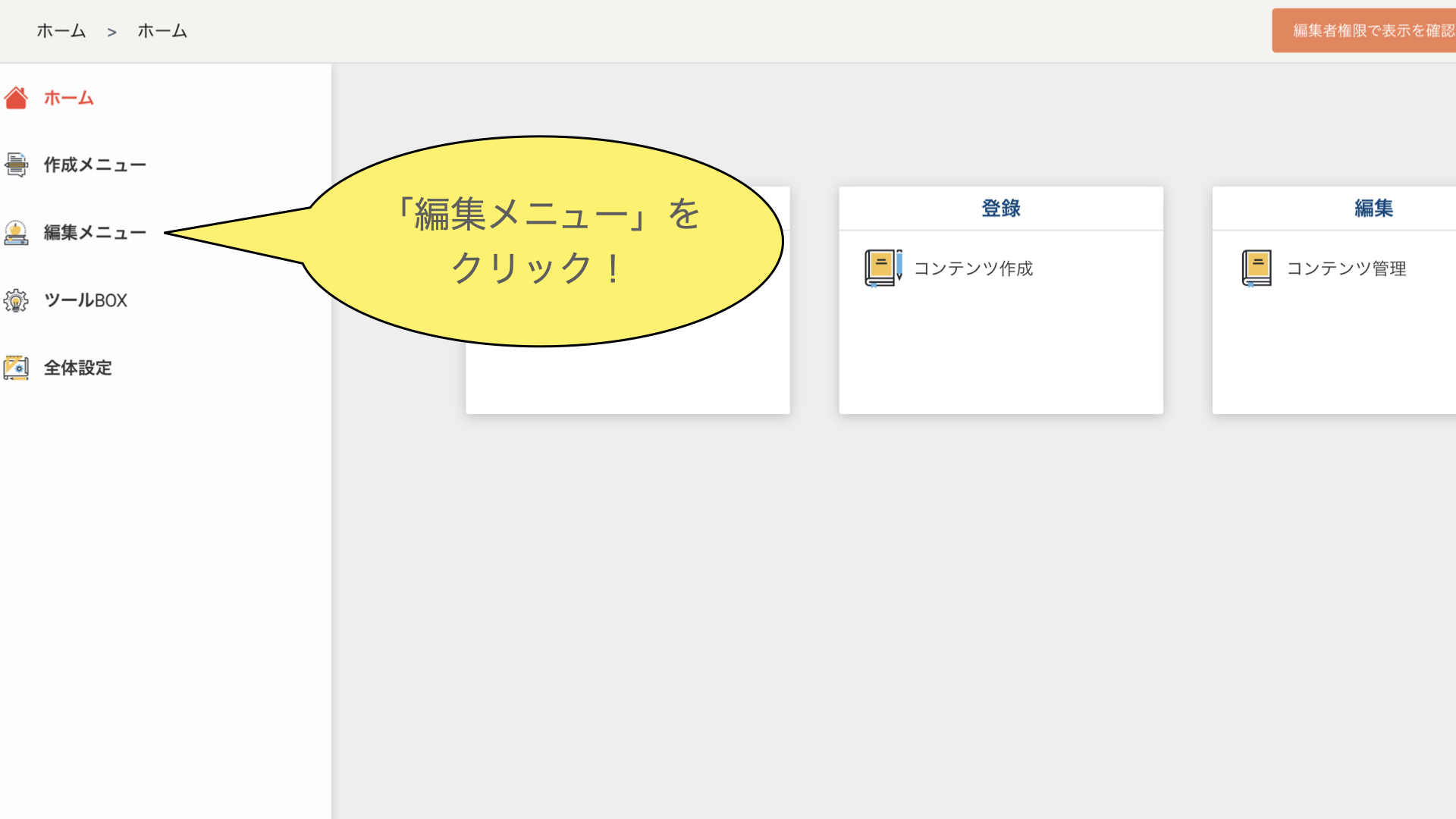Click the red Home house icon
This screenshot has height=819, width=1456.
[16, 98]
